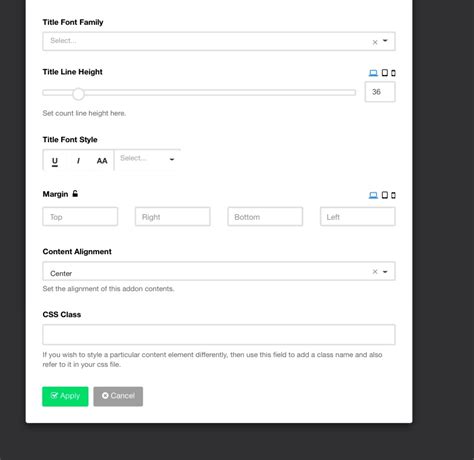This screenshot has width=474, height=460.
Task: Toggle italic title font style
Action: pos(78,161)
